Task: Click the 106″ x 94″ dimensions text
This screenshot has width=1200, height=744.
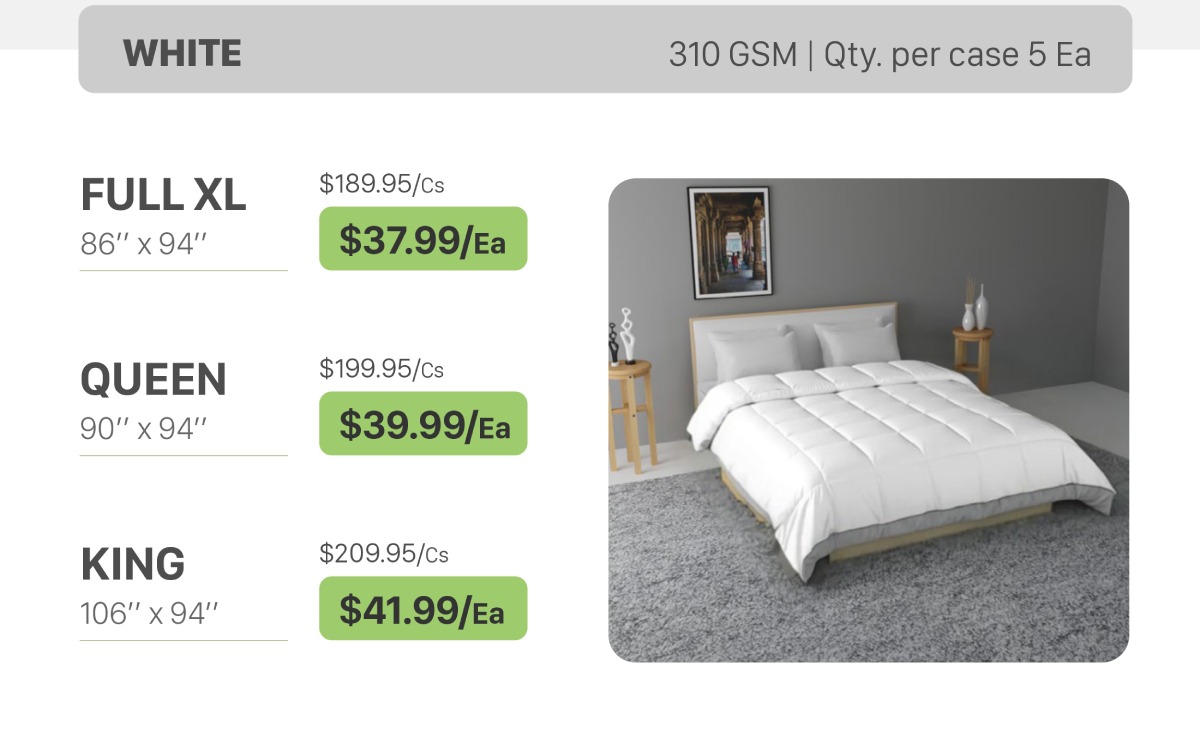Action: pos(149,613)
